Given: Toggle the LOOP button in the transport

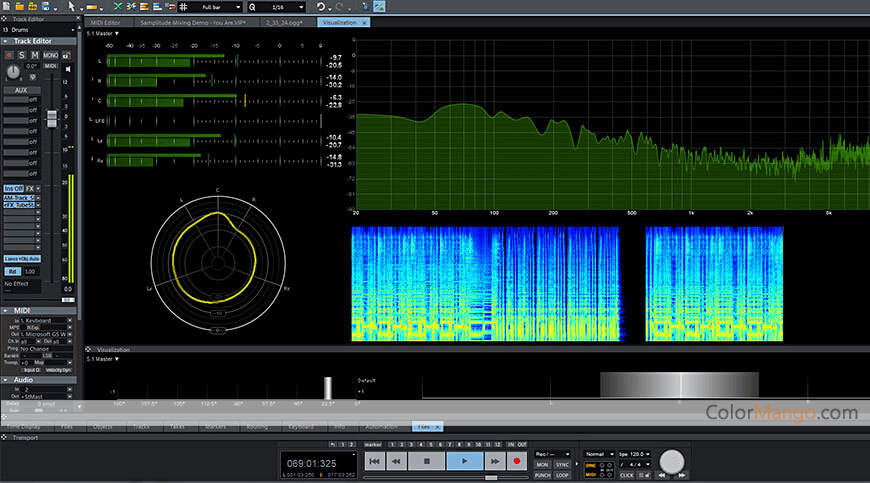Looking at the screenshot, I should 563,474.
